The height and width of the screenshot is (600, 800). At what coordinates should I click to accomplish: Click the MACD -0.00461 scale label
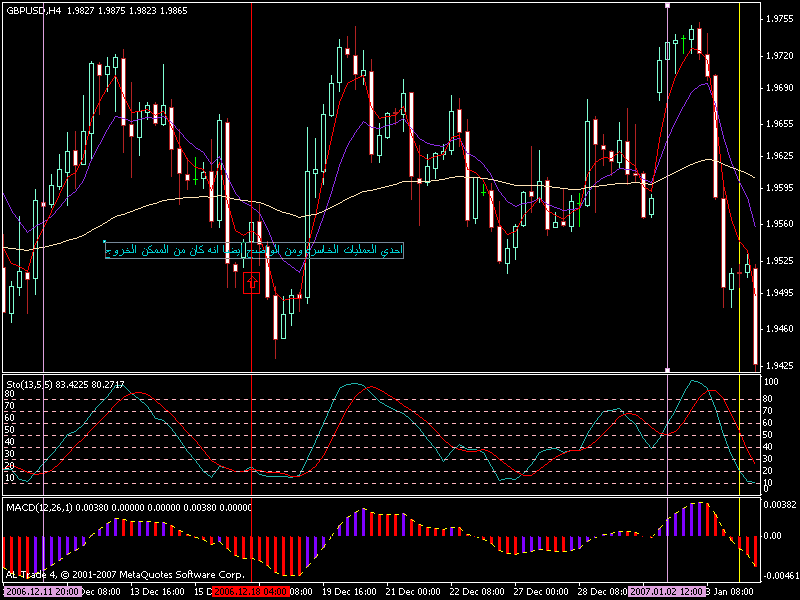(x=780, y=576)
